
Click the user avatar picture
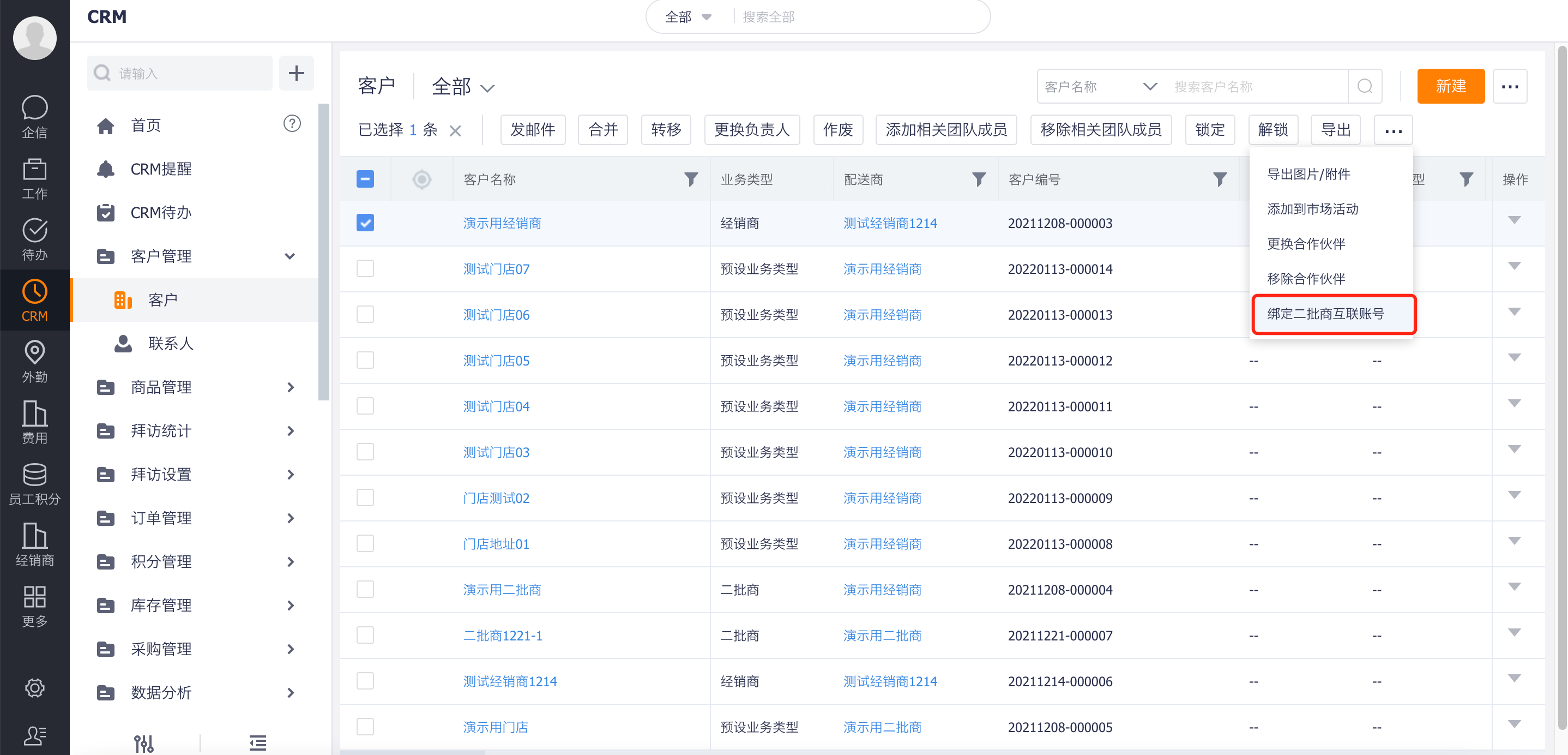35,38
